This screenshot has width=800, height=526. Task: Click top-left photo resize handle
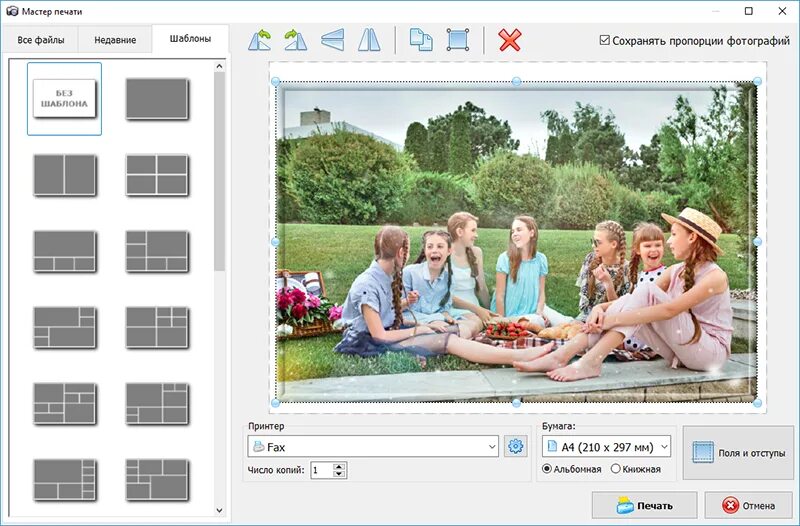(276, 82)
